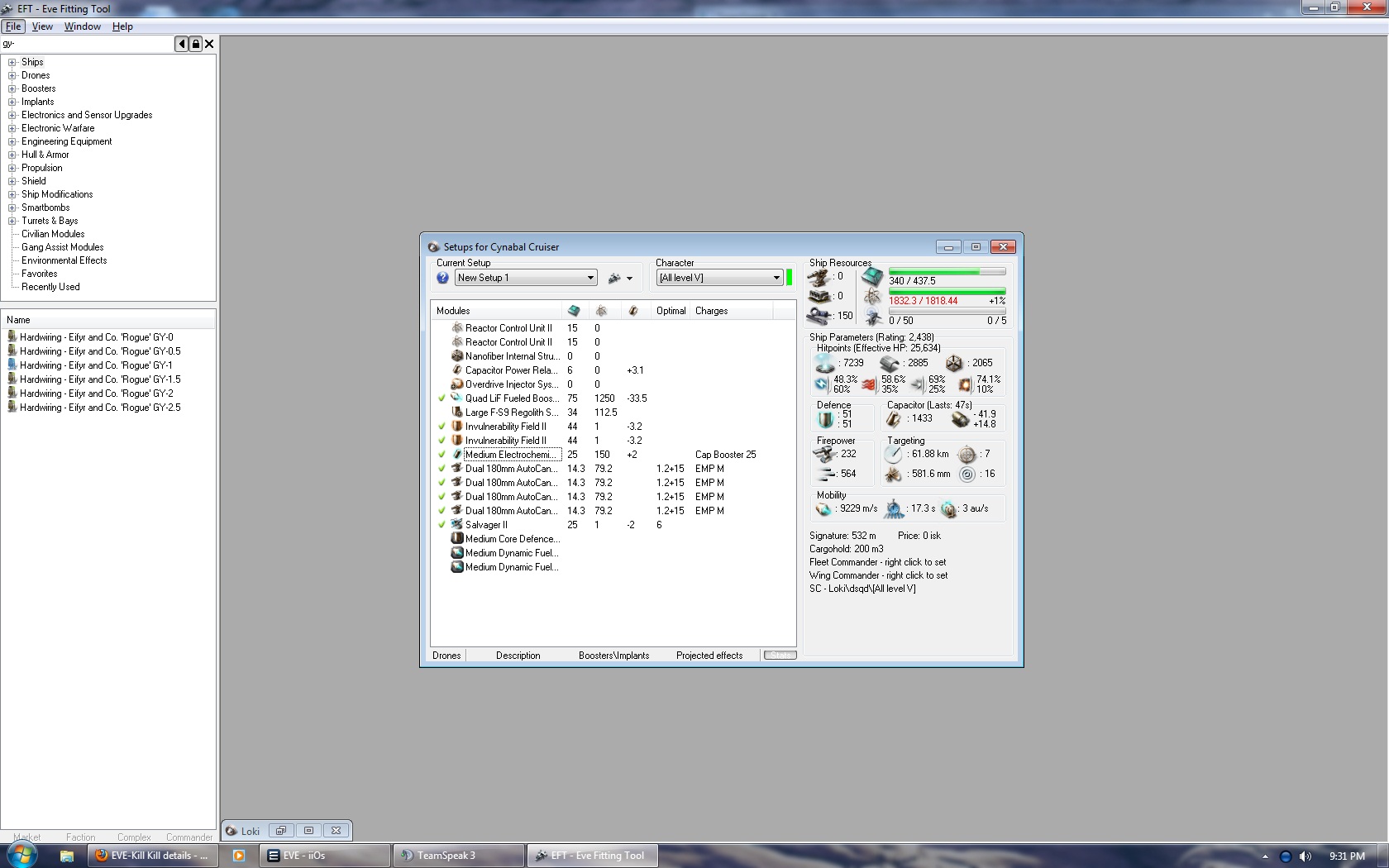Expand the Turrets & Bays tree node

pos(12,221)
